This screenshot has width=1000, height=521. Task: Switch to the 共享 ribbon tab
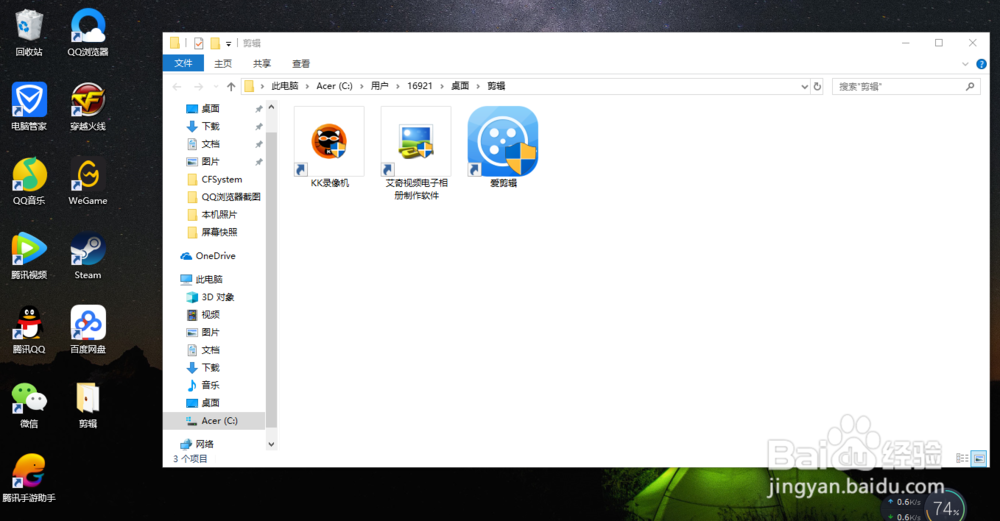tap(261, 64)
